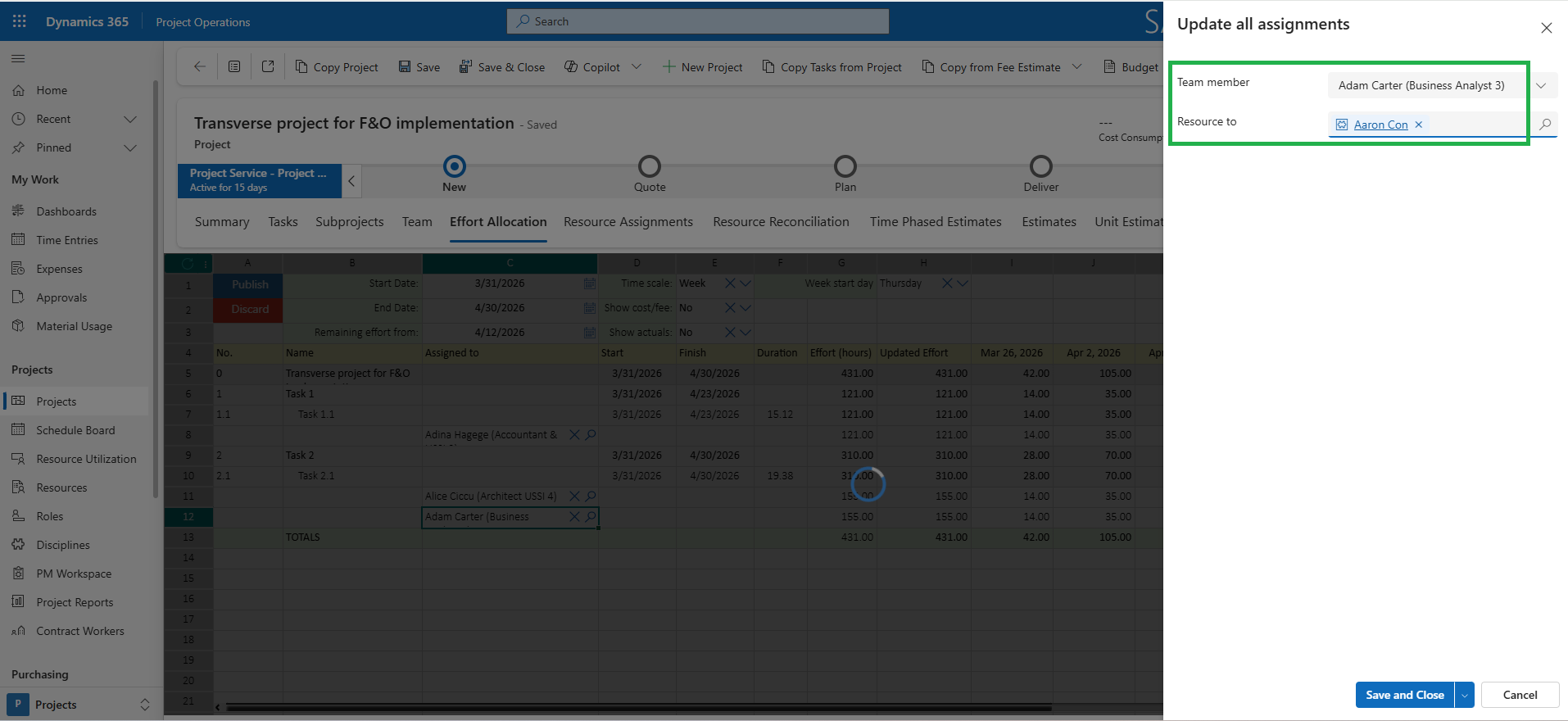The width and height of the screenshot is (1568, 721).
Task: Click the Search box at the top
Action: click(698, 21)
